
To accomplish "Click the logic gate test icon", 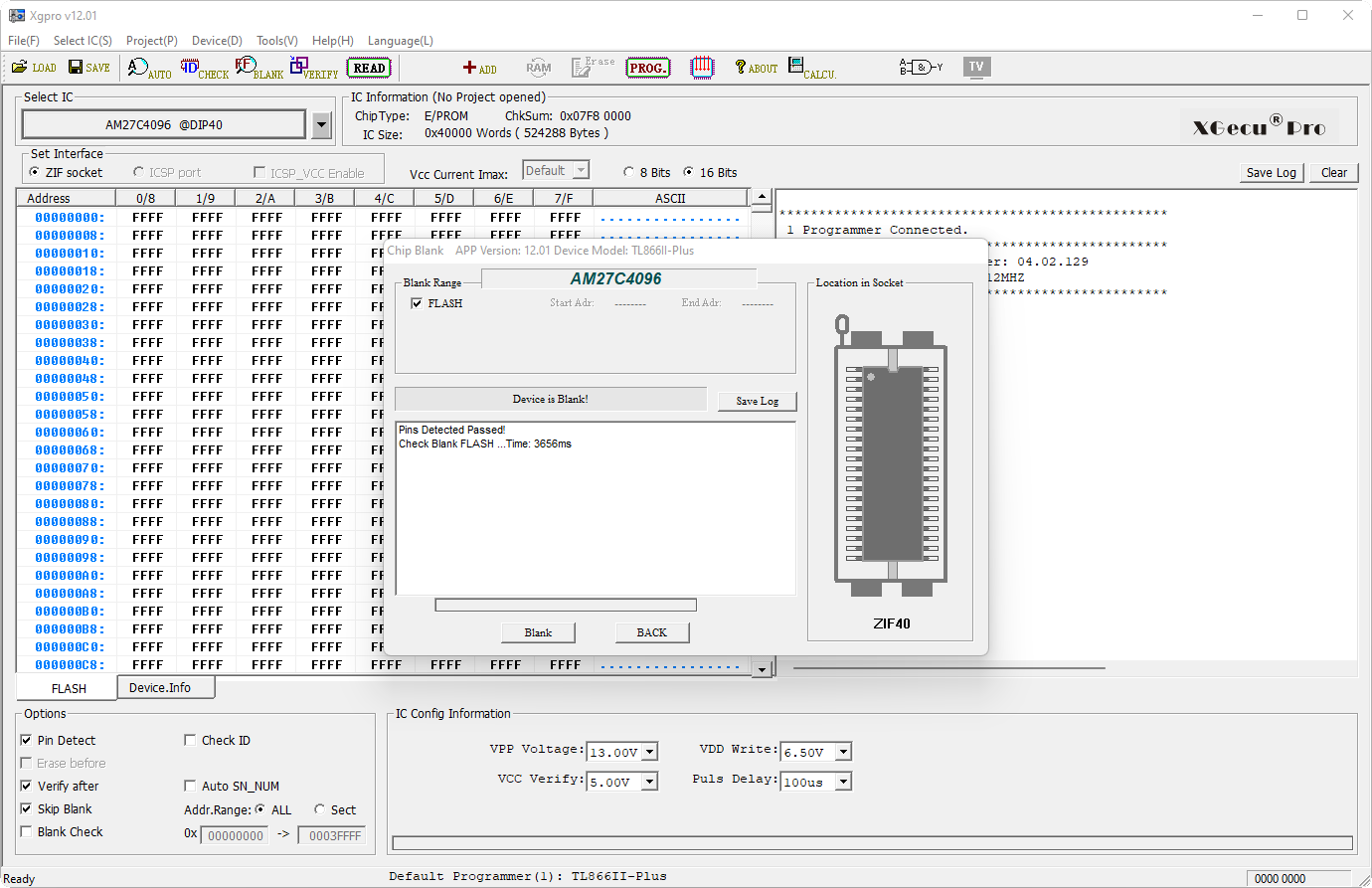I will tap(921, 67).
